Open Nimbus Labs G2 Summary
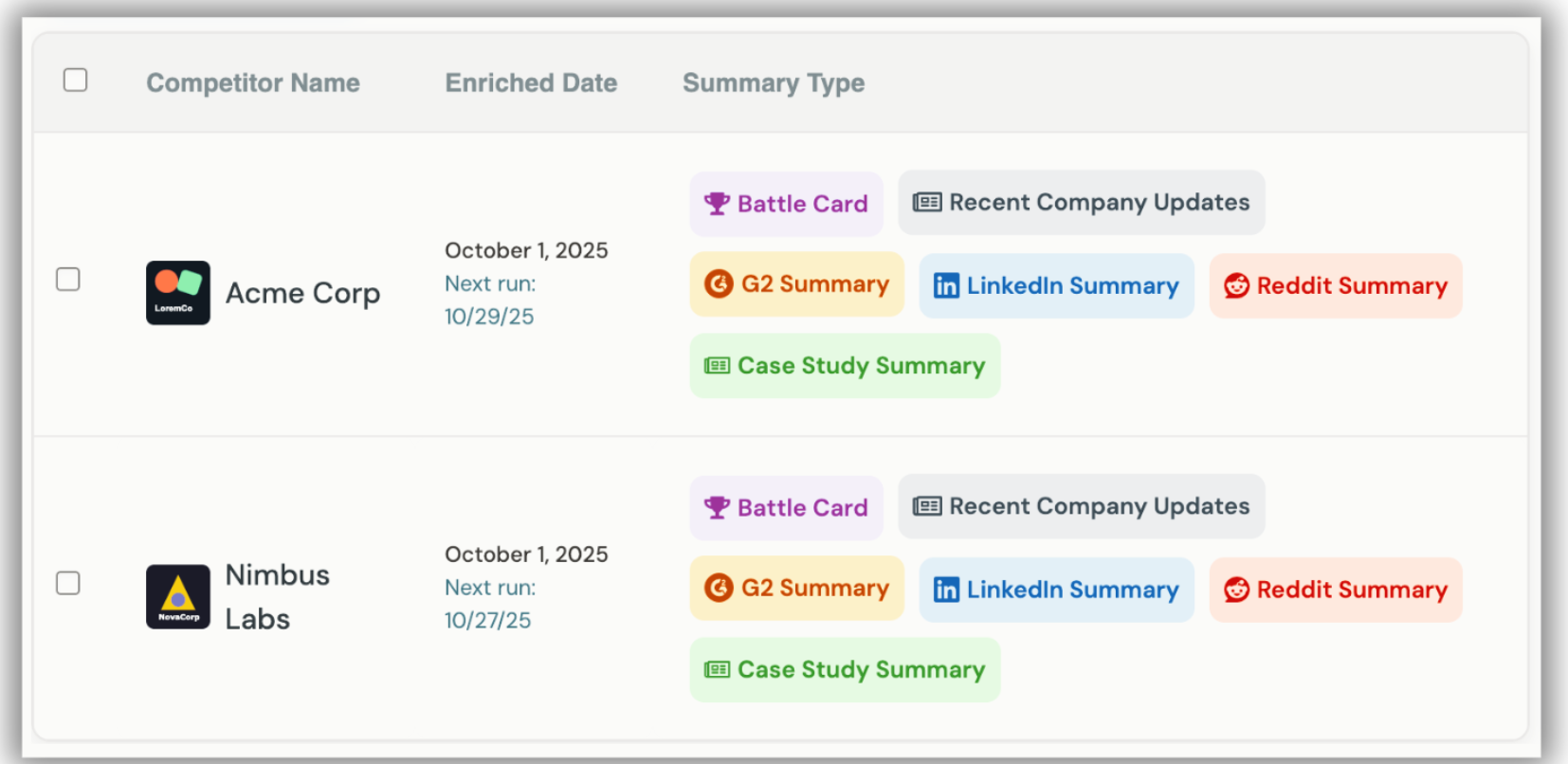This screenshot has height=764, width=1568. pyautogui.click(x=796, y=589)
